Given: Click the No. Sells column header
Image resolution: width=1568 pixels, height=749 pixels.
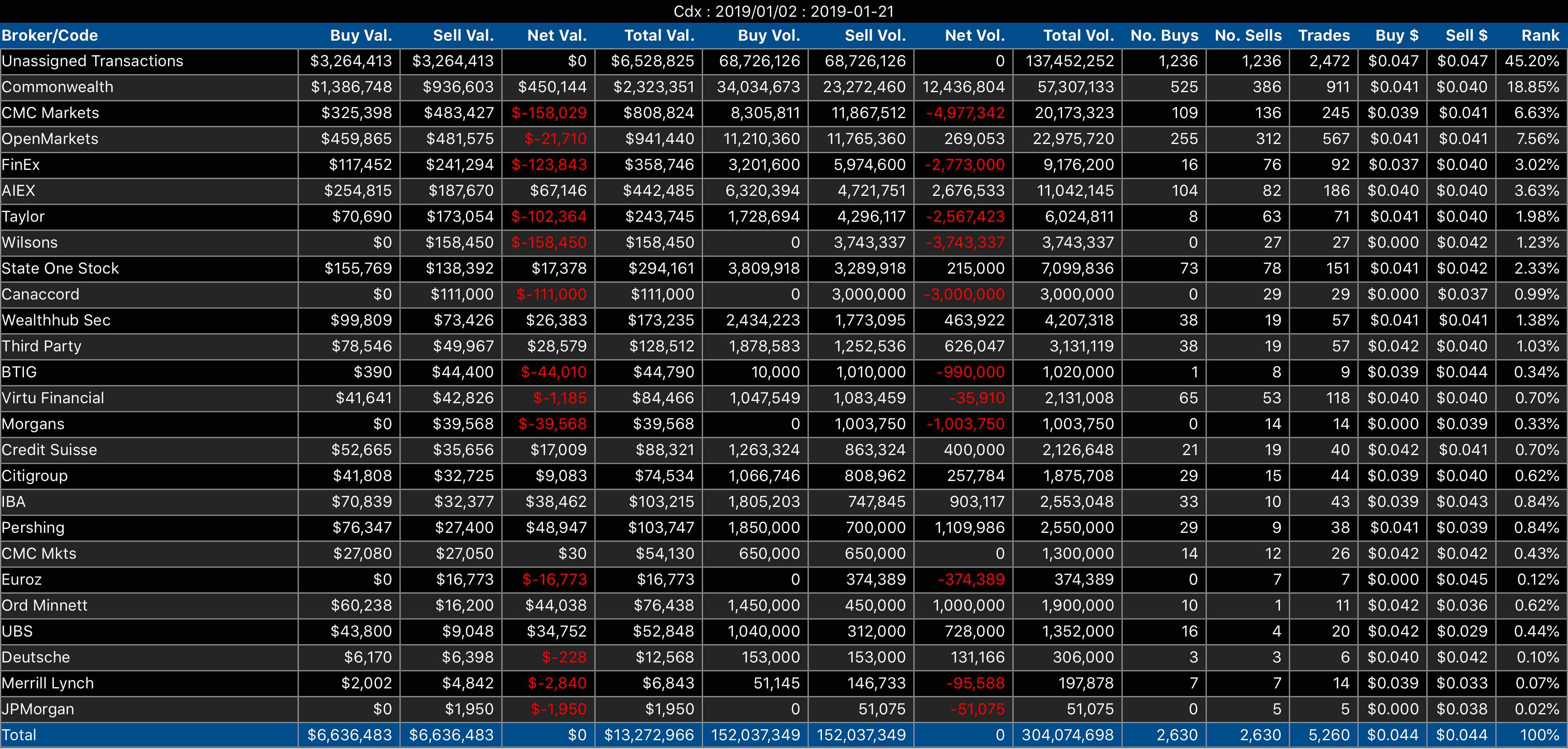Looking at the screenshot, I should [1248, 35].
